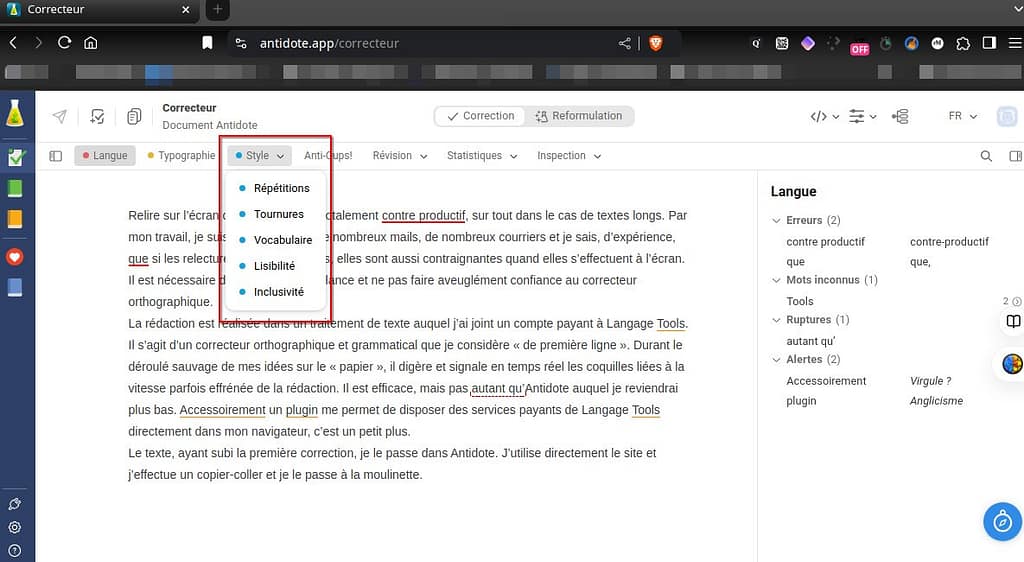Click the red heart favorites icon
The width and height of the screenshot is (1024, 562).
coord(15,257)
